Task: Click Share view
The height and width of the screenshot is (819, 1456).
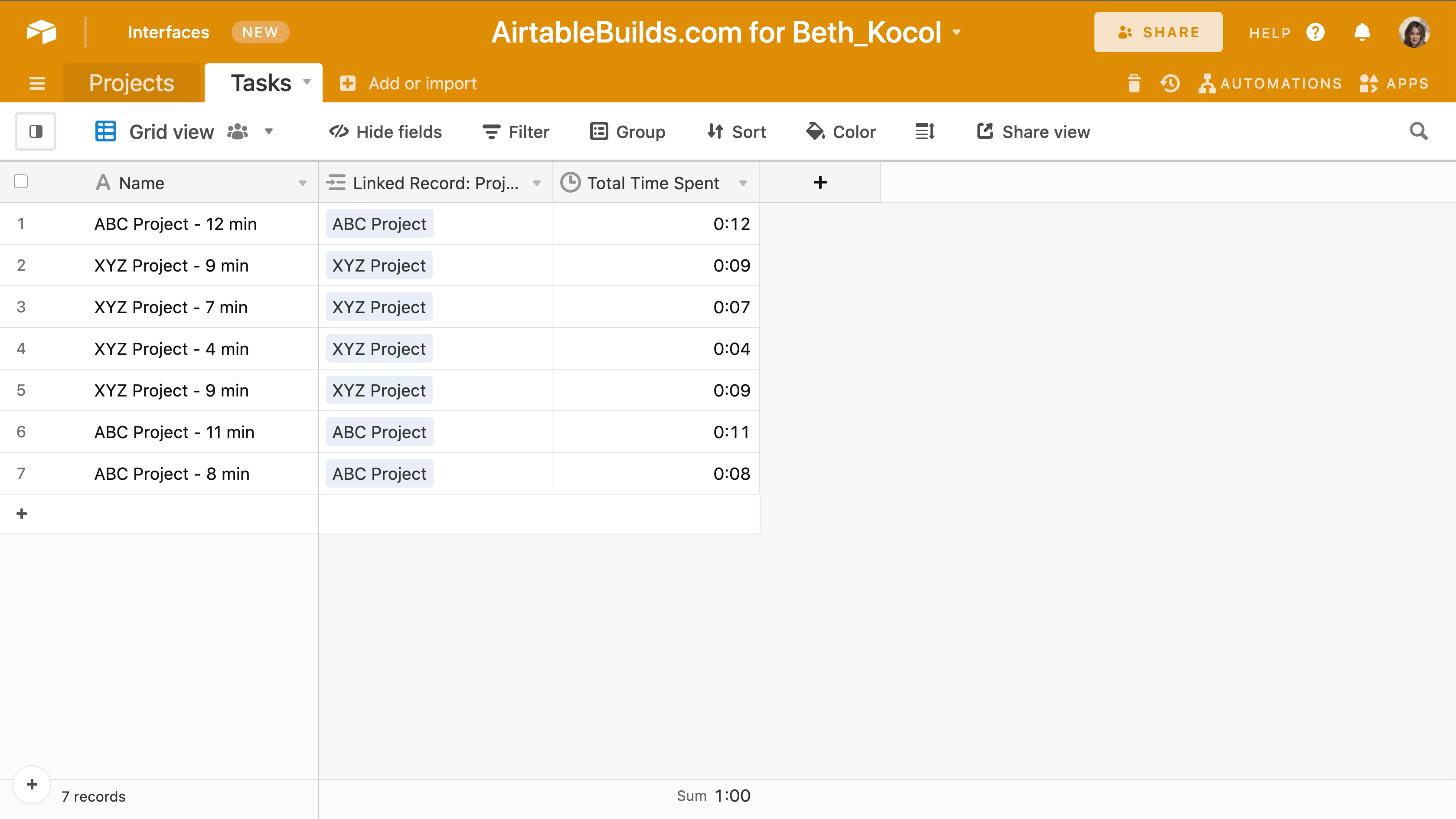Action: (x=1033, y=132)
